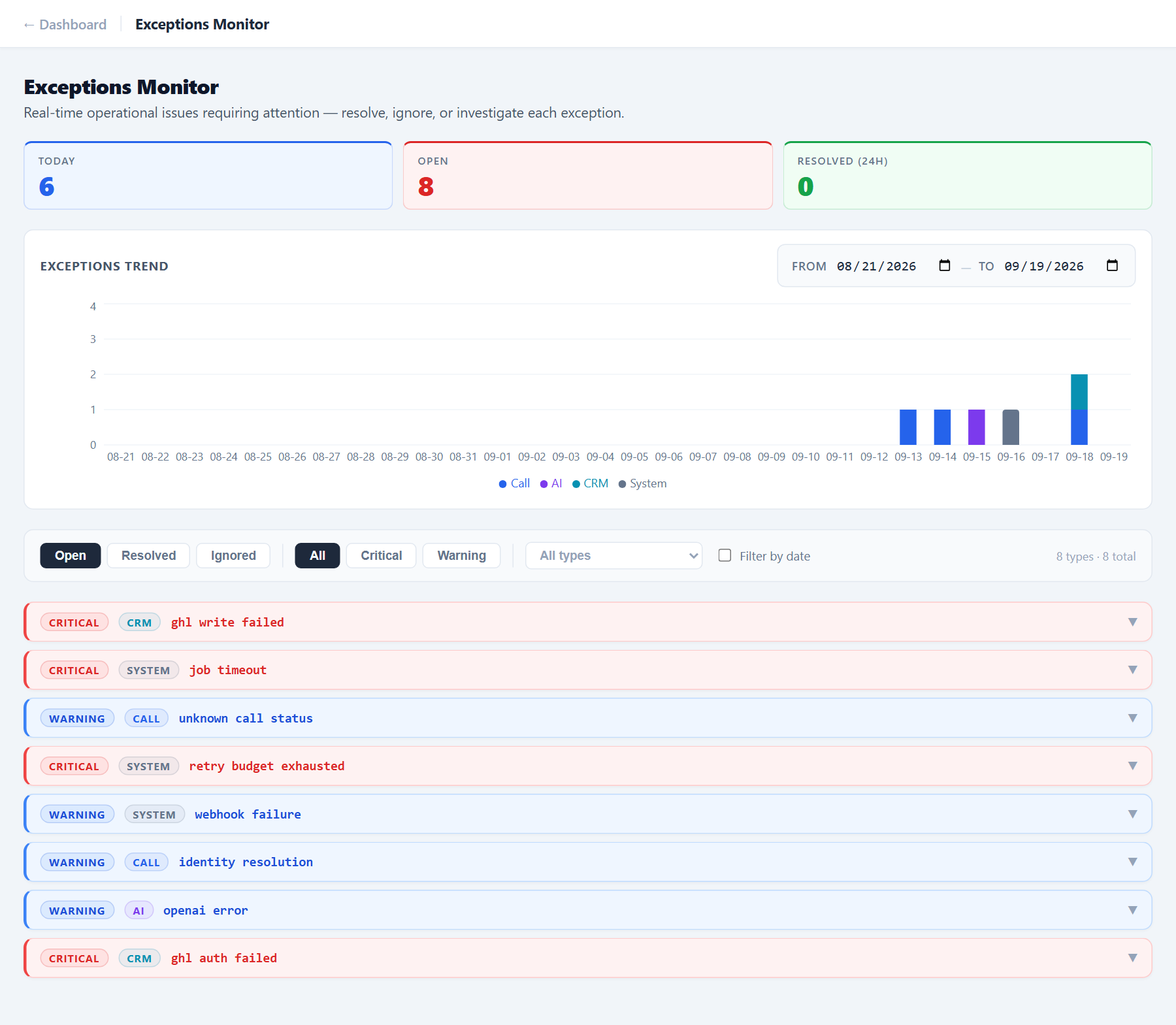Click the Exceptions Monitor breadcrumb title
1176x1025 pixels.
pos(202,24)
